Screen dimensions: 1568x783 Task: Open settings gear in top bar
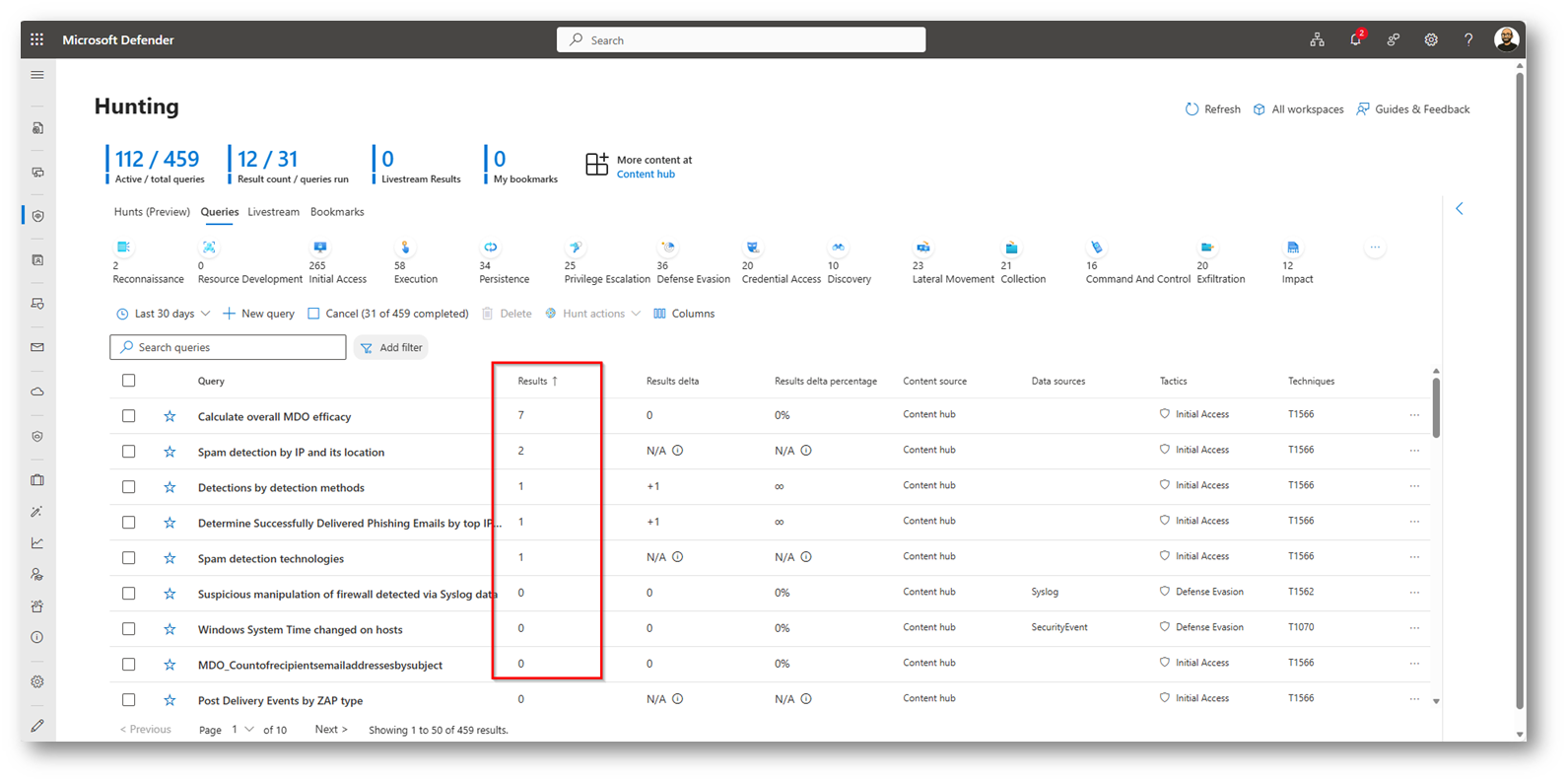(x=1430, y=39)
